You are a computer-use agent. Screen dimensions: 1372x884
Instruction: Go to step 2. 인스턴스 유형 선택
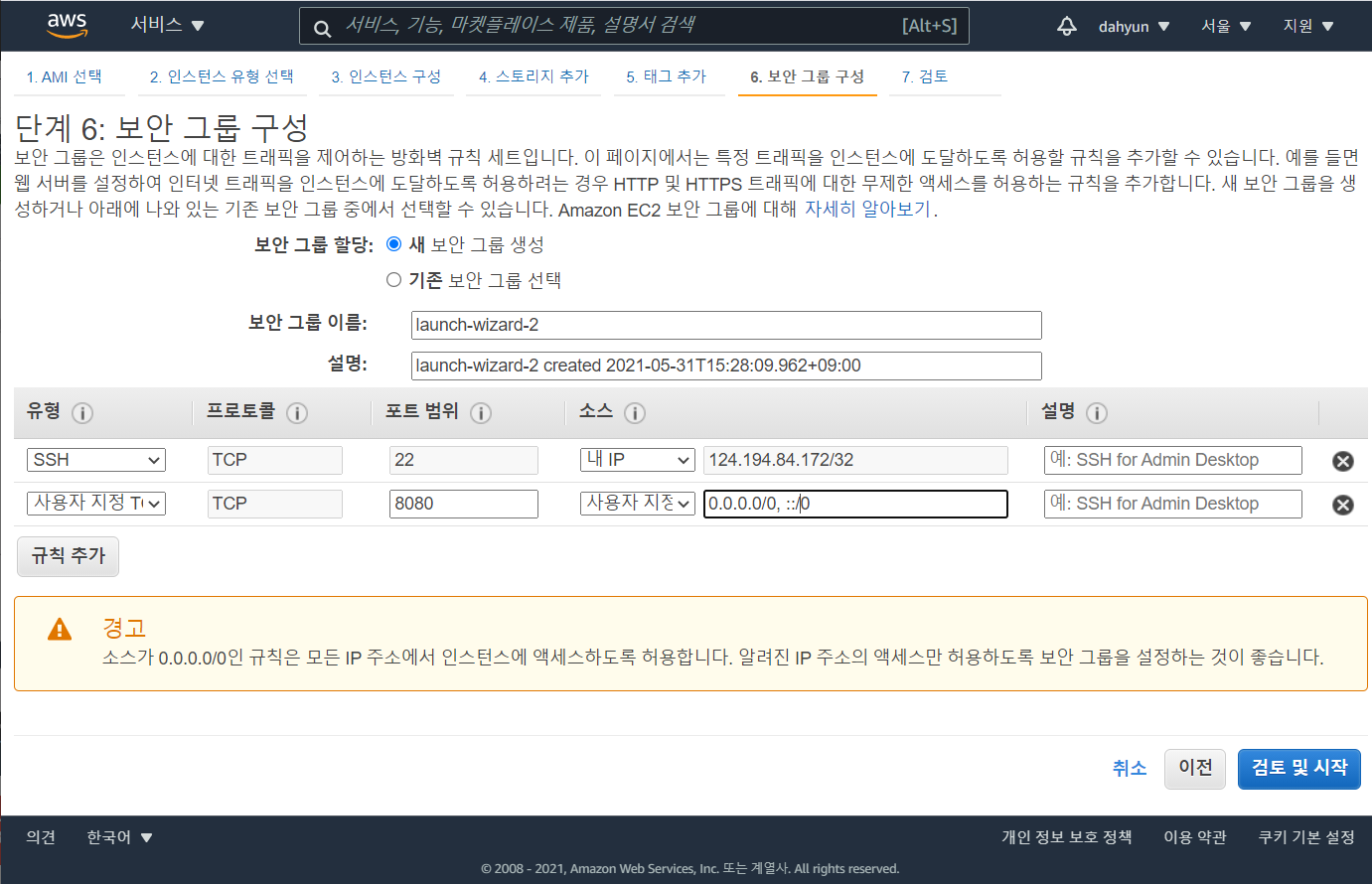pyautogui.click(x=222, y=76)
